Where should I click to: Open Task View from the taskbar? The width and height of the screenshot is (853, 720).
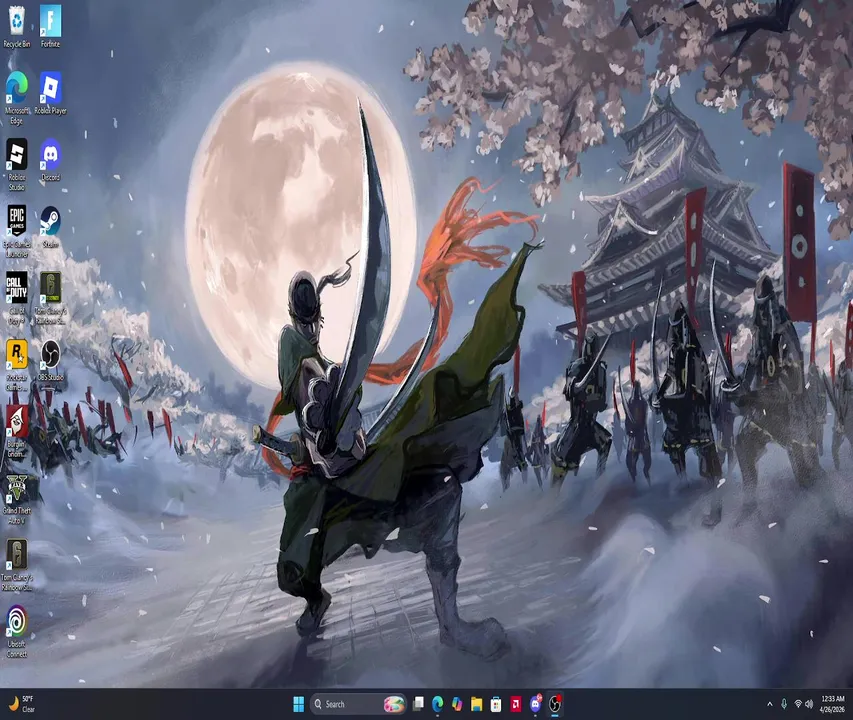click(x=418, y=704)
